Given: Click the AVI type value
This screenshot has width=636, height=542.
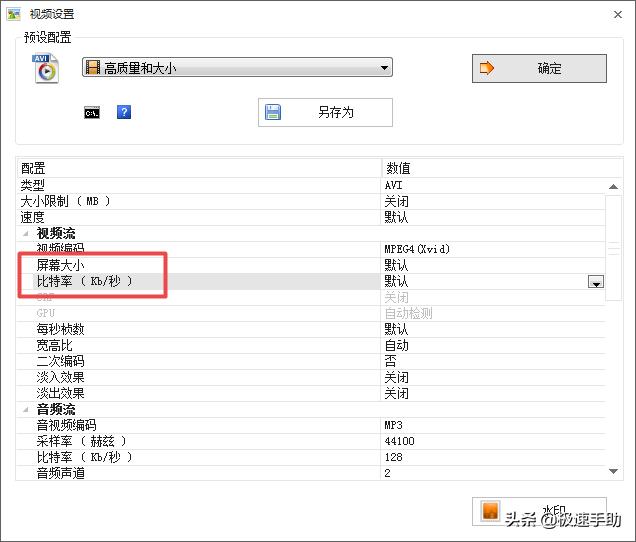Looking at the screenshot, I should pos(393,185).
